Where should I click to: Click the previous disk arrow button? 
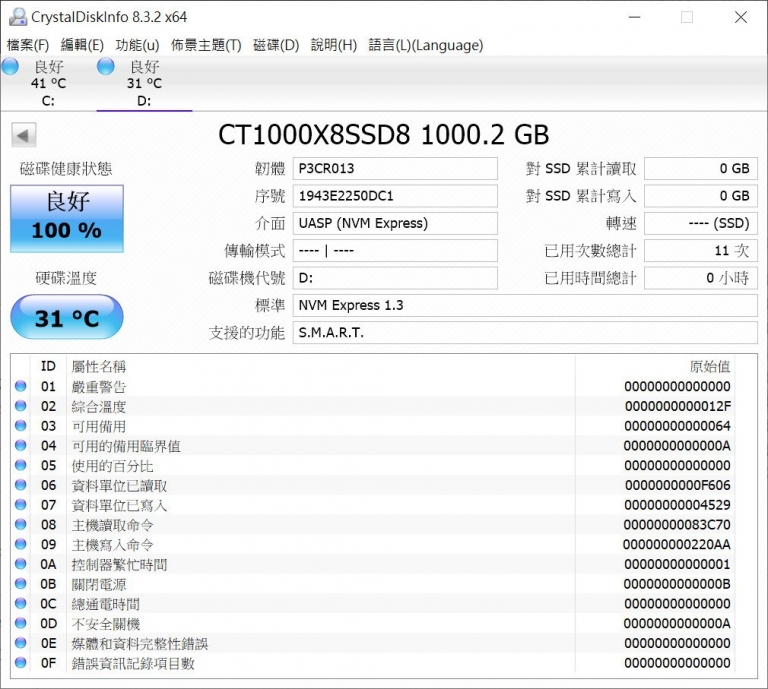pos(24,135)
